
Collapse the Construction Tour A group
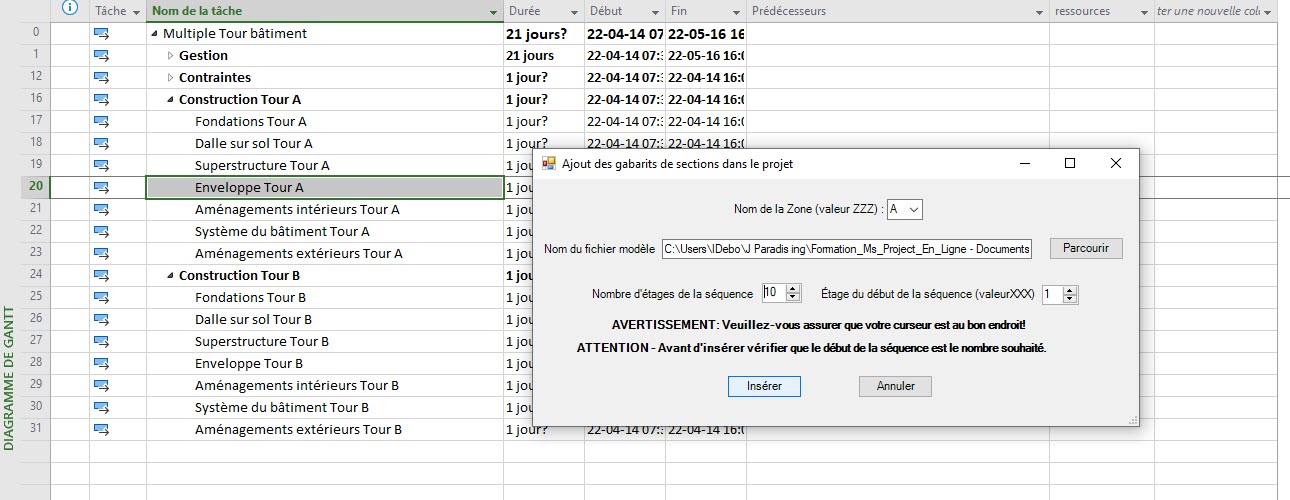click(170, 100)
